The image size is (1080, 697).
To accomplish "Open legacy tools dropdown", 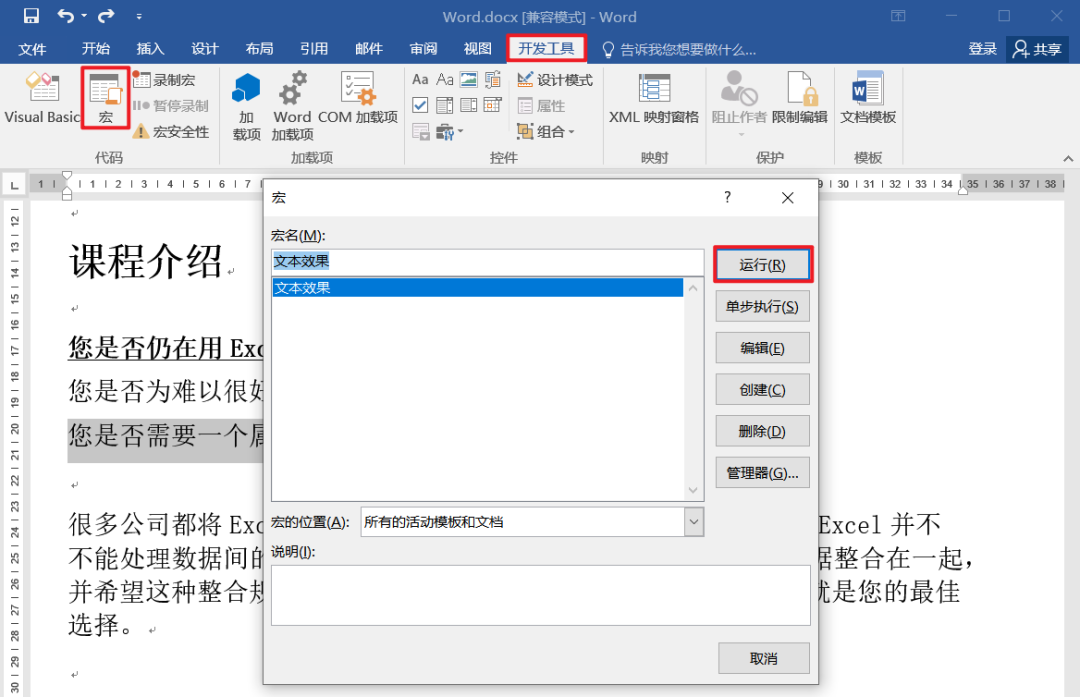I will point(450,131).
